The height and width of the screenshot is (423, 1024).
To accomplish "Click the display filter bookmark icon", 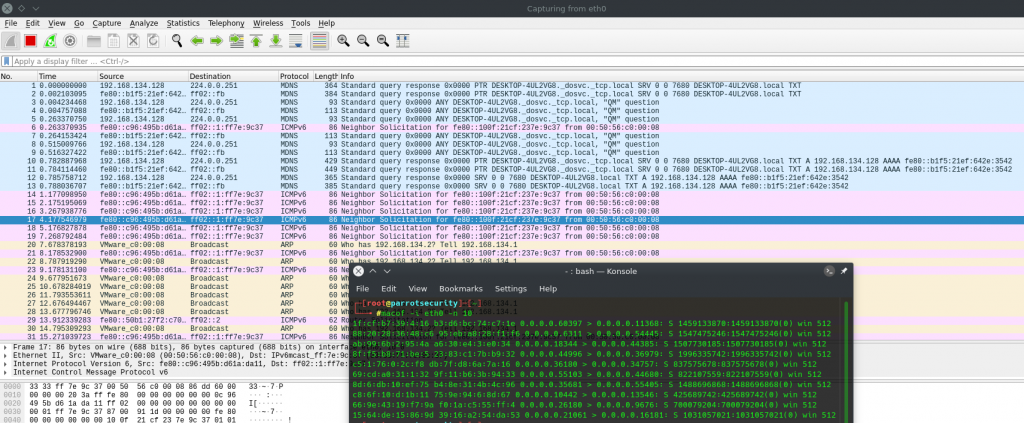I will click(7, 61).
